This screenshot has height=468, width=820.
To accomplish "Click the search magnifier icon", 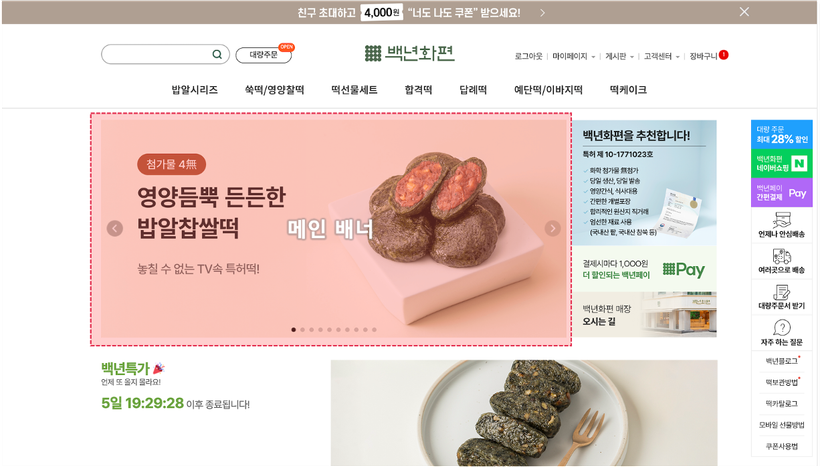I will point(217,54).
